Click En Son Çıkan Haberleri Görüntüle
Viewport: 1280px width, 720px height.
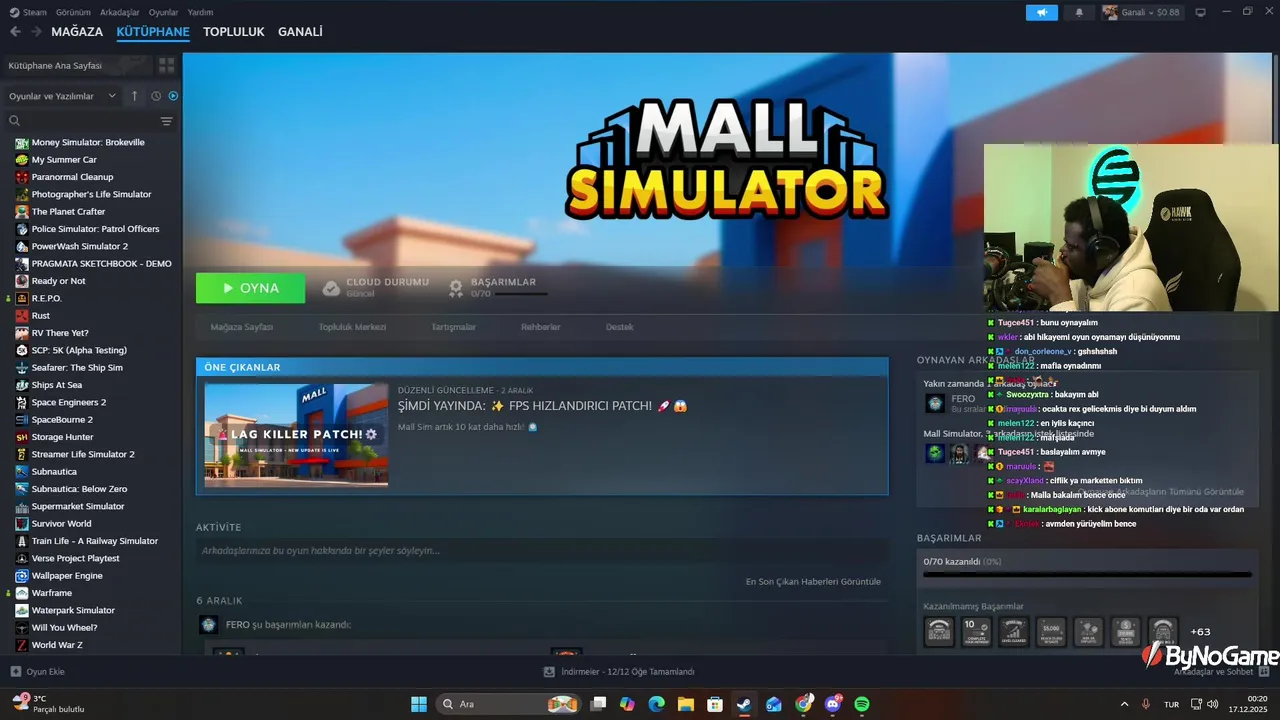[813, 582]
